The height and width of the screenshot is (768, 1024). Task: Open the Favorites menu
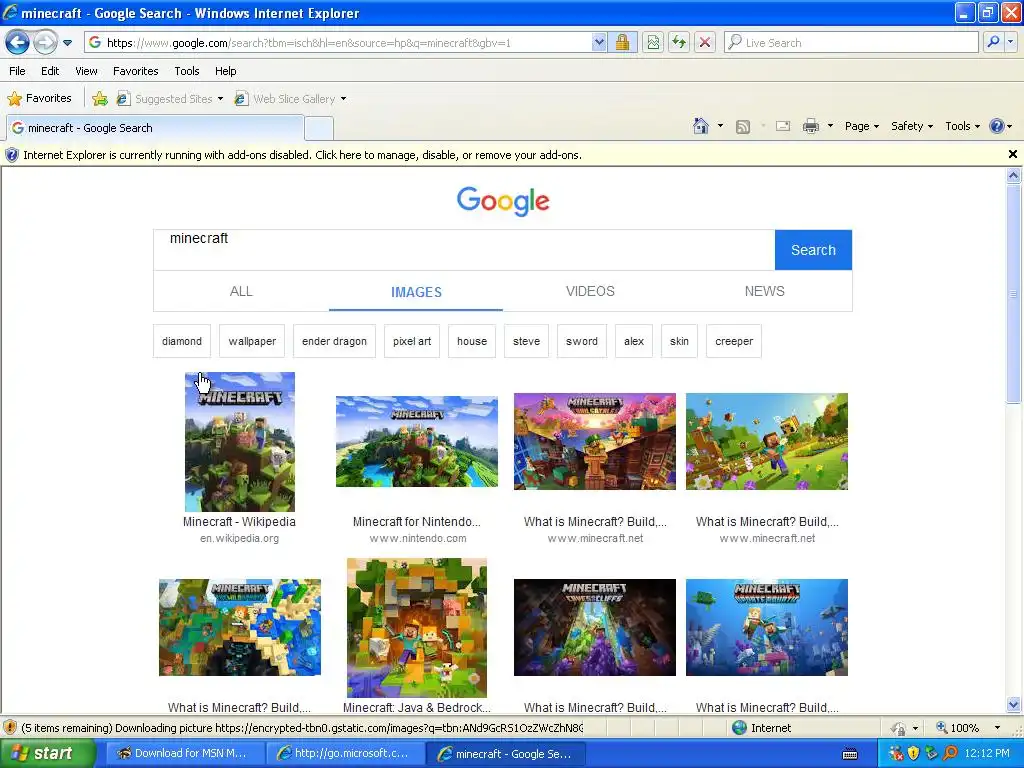click(136, 71)
